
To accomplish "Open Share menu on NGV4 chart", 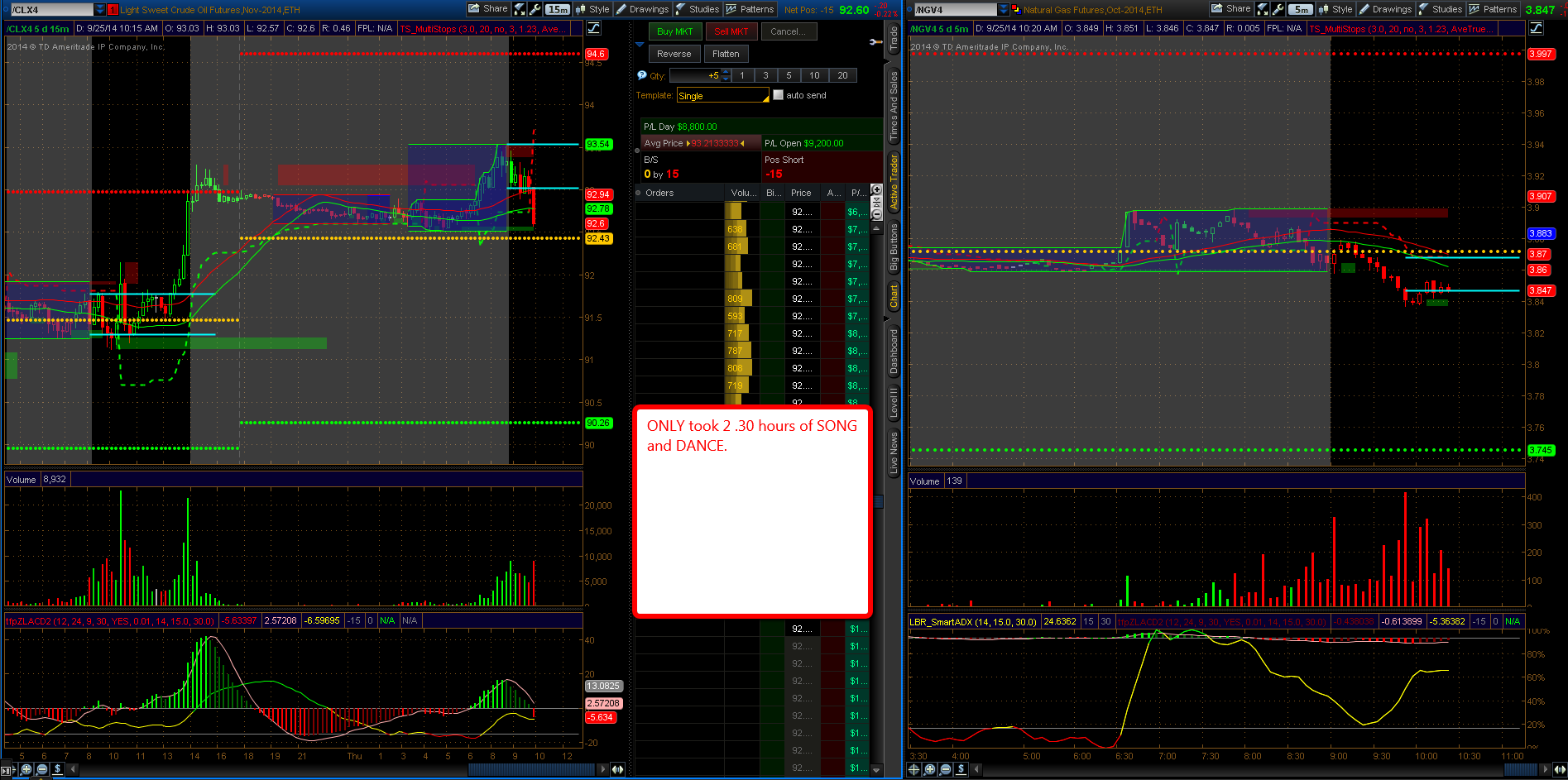I will (x=1231, y=9).
